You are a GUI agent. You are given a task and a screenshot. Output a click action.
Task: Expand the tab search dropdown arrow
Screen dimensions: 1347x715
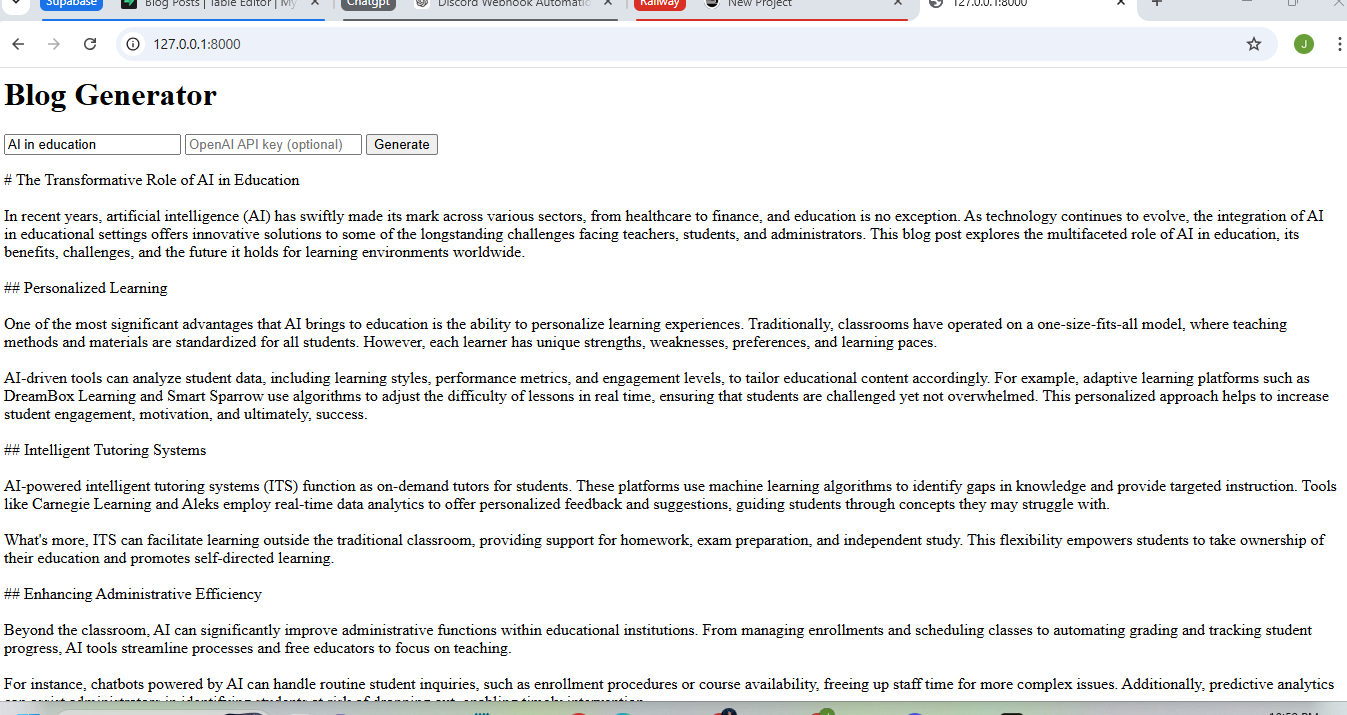click(x=17, y=3)
